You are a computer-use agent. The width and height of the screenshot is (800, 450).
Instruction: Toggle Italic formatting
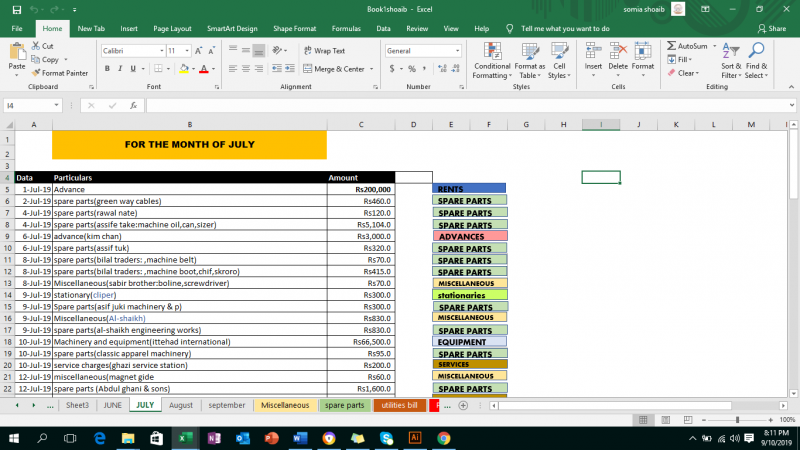click(x=120, y=69)
